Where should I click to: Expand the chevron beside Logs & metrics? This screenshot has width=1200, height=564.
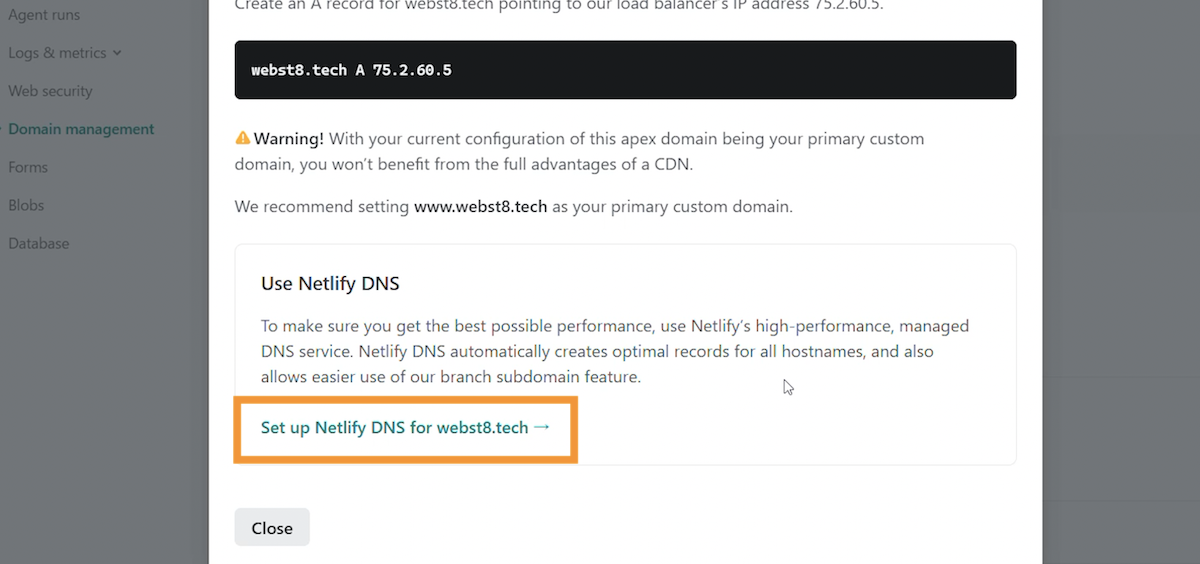(117, 53)
